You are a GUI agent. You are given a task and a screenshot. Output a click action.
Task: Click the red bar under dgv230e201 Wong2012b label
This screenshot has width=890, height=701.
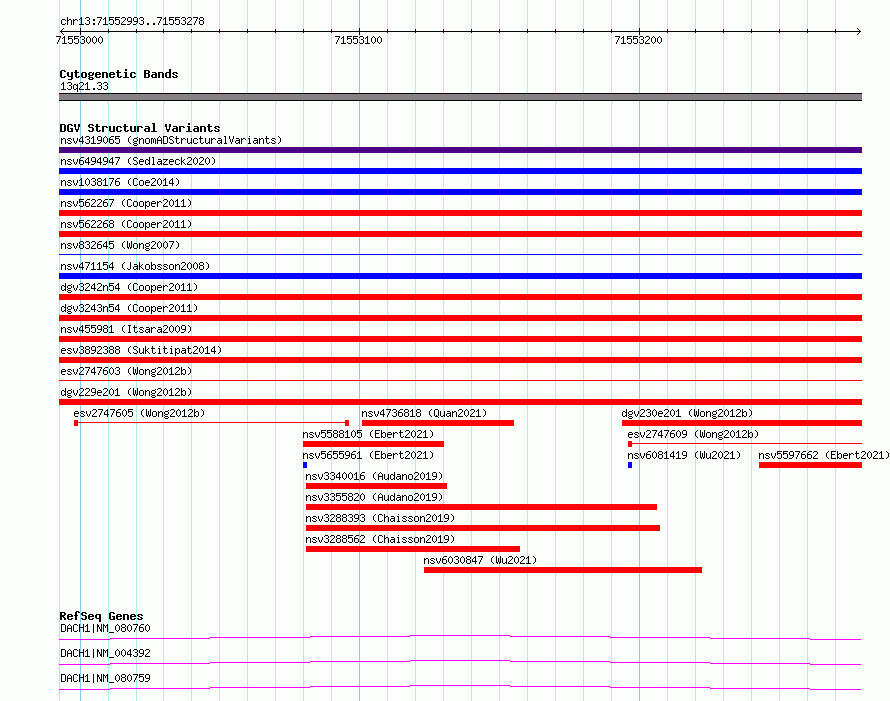point(742,423)
